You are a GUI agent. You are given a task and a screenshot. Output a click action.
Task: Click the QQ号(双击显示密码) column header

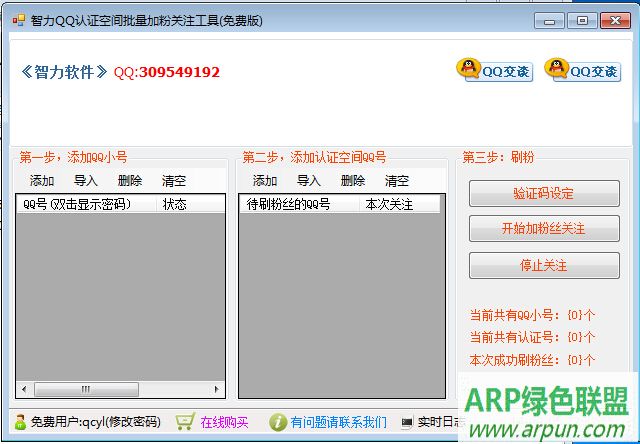pos(86,204)
